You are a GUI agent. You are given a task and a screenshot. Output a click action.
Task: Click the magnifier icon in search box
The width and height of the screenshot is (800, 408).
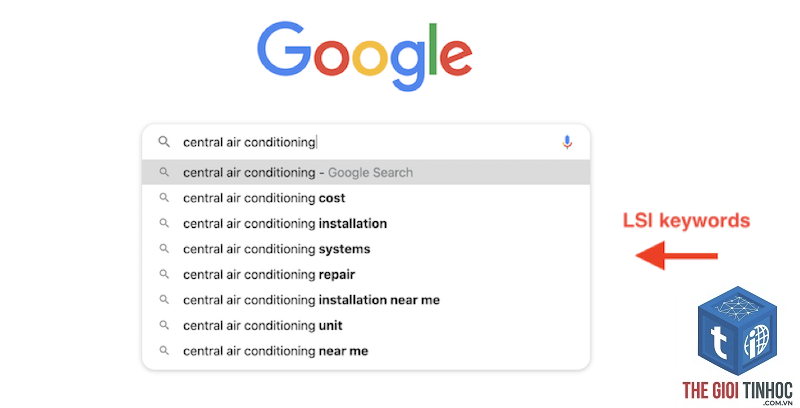[x=164, y=142]
